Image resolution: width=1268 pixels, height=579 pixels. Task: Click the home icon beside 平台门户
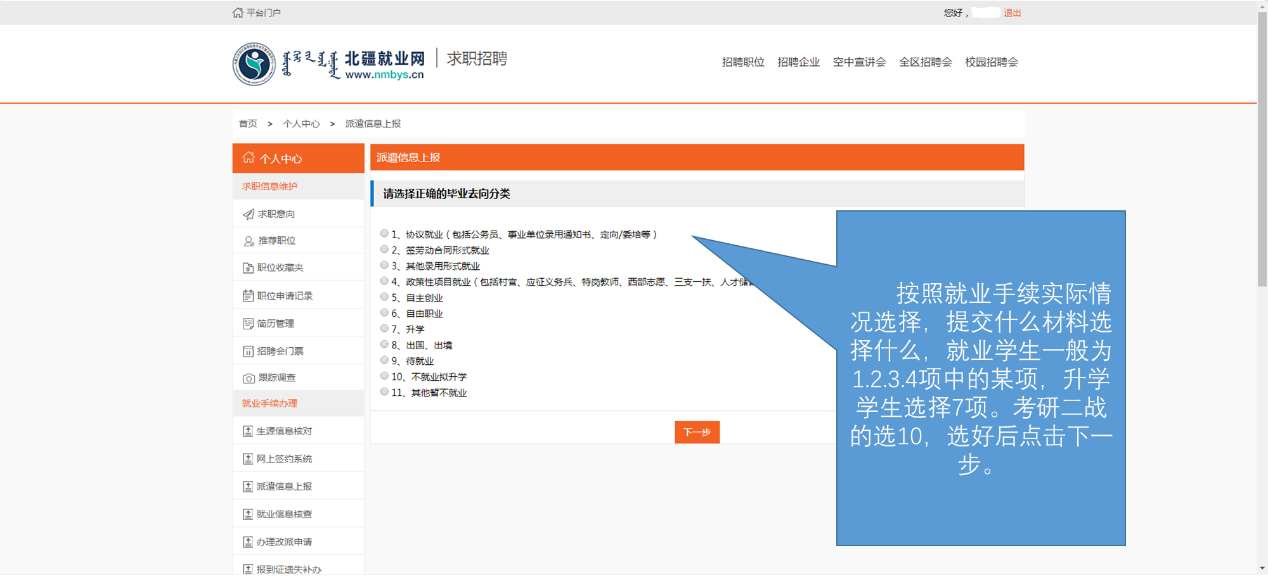tap(238, 13)
